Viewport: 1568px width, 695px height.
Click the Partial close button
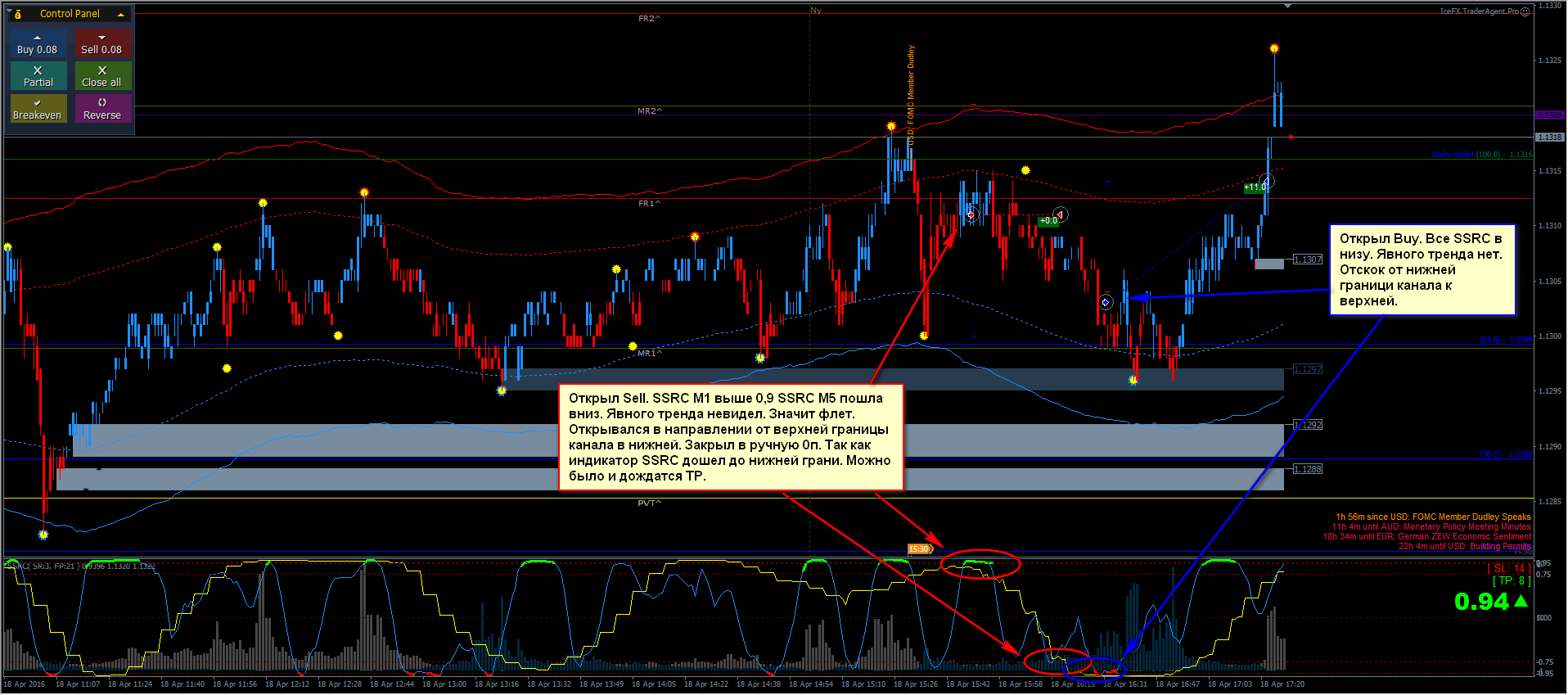tap(38, 76)
